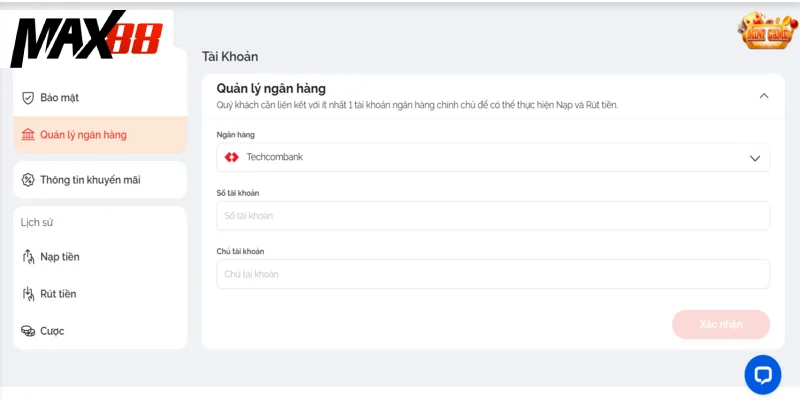The height and width of the screenshot is (400, 800).
Task: Click the bank building icon in sidebar
Action: coord(28,135)
